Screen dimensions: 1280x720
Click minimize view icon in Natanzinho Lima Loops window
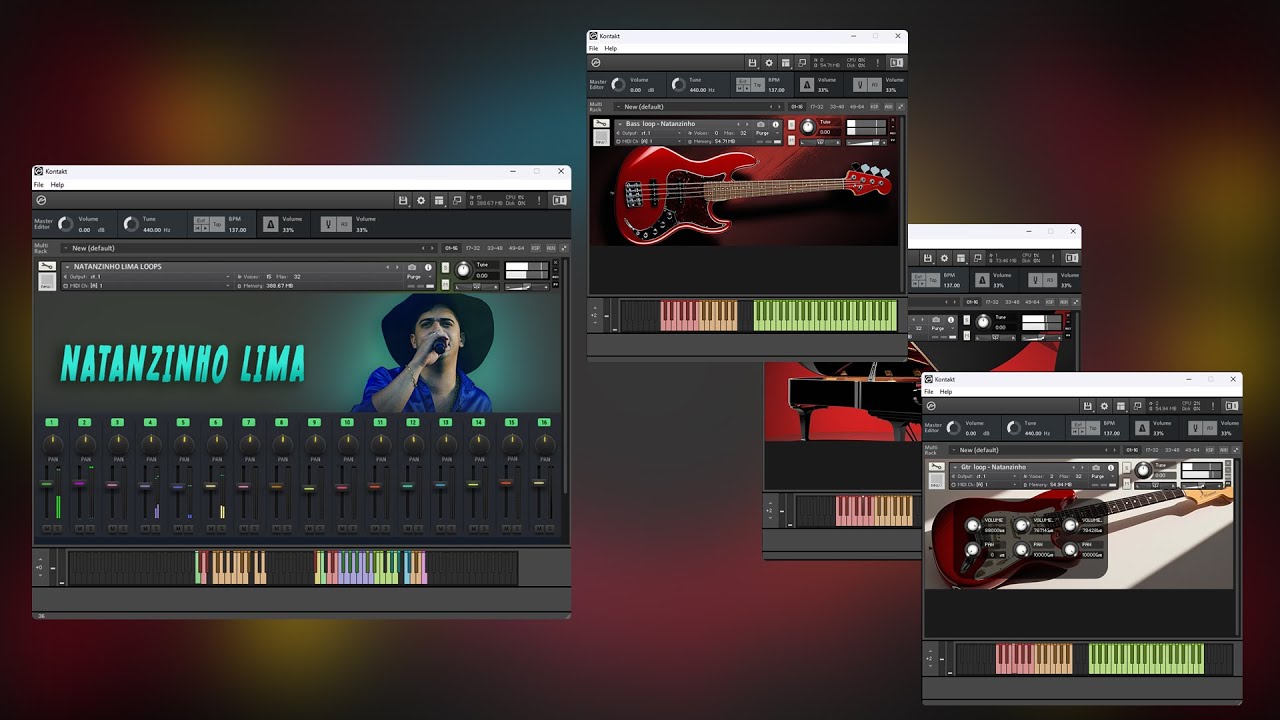pyautogui.click(x=457, y=200)
